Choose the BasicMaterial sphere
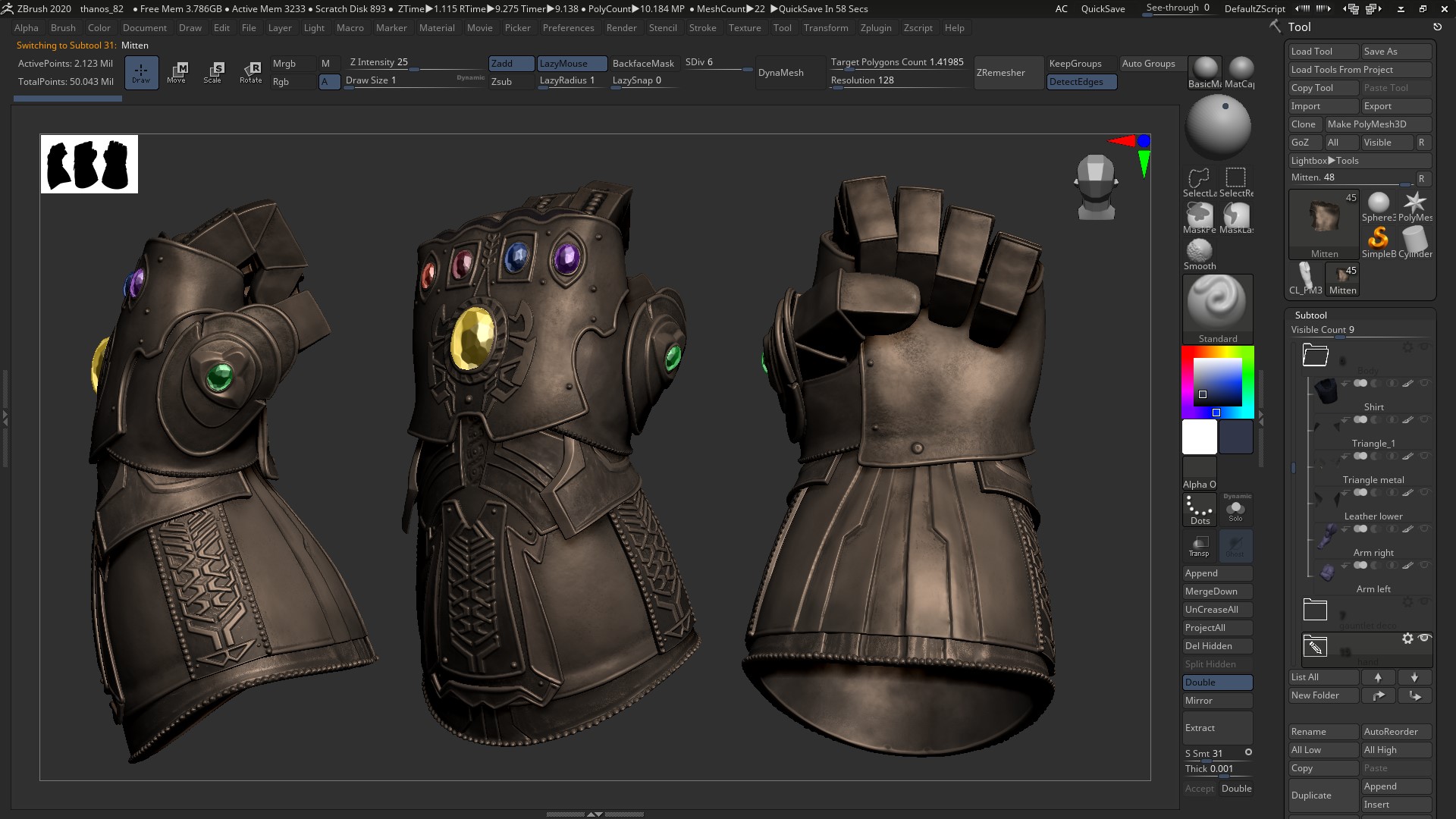Viewport: 1456px width, 819px height. tap(1205, 72)
